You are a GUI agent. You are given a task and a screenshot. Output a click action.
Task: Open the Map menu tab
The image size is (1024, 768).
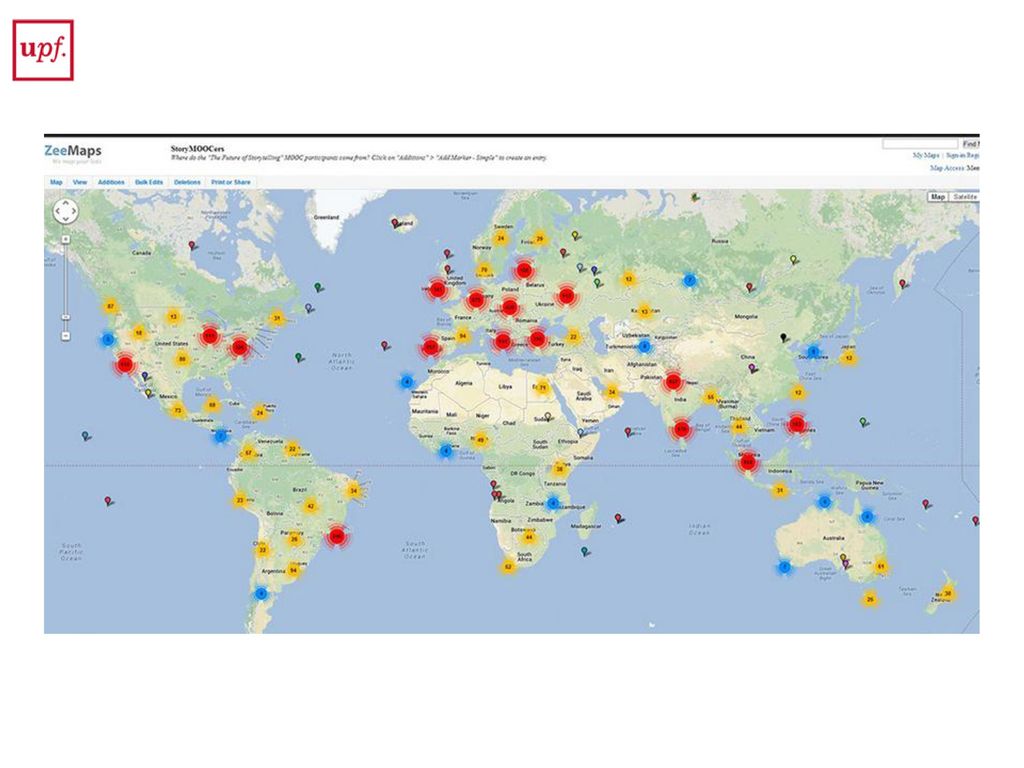56,182
